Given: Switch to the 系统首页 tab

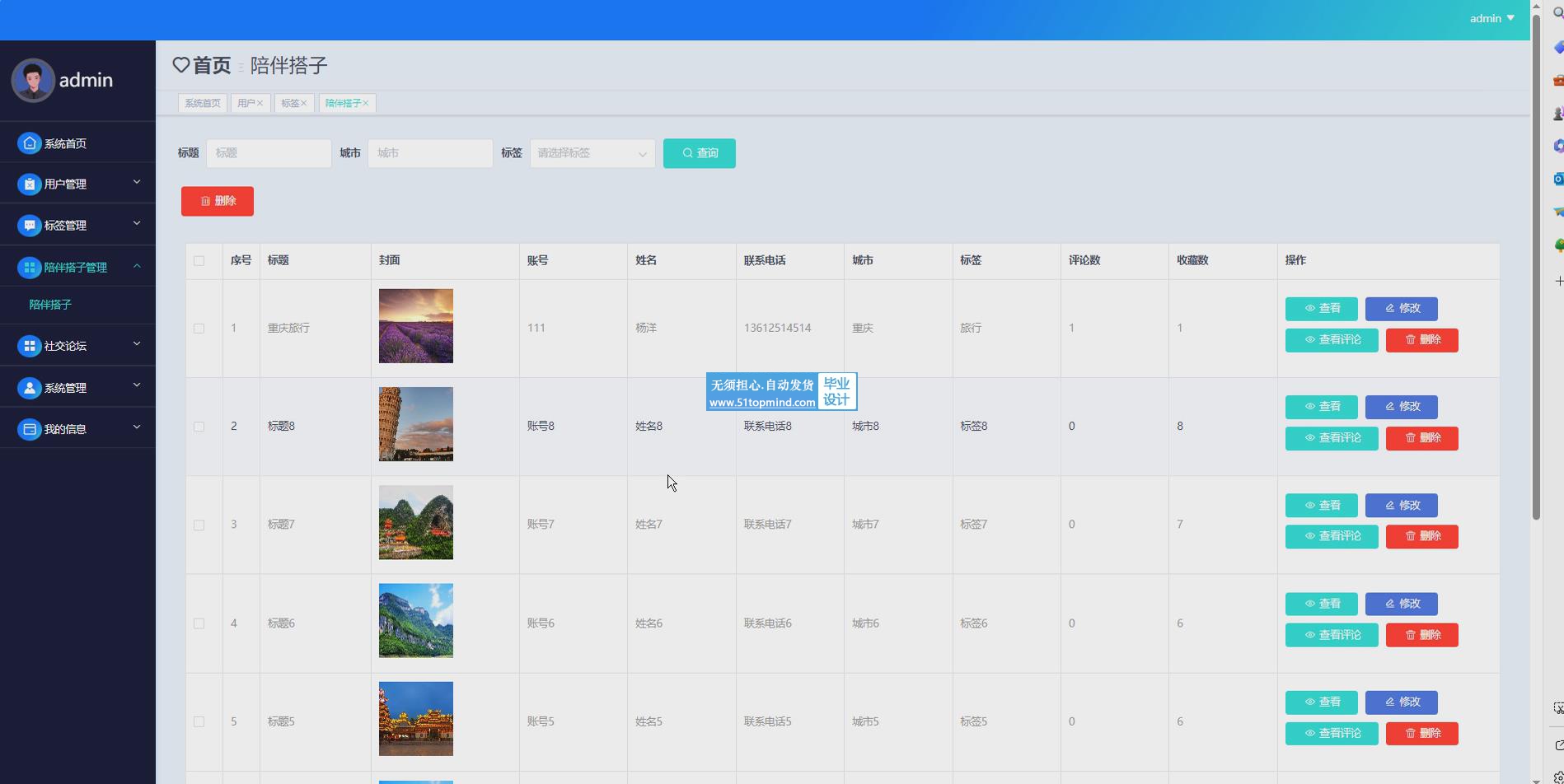Looking at the screenshot, I should pyautogui.click(x=202, y=103).
